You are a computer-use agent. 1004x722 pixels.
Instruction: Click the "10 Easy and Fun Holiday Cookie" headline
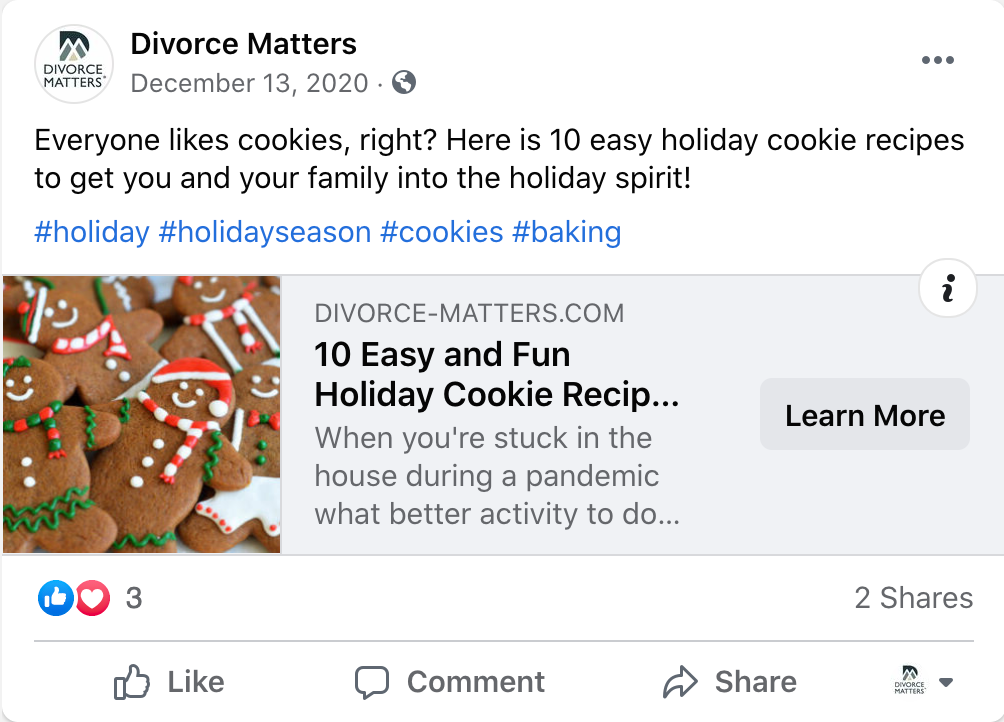pyautogui.click(x=496, y=375)
